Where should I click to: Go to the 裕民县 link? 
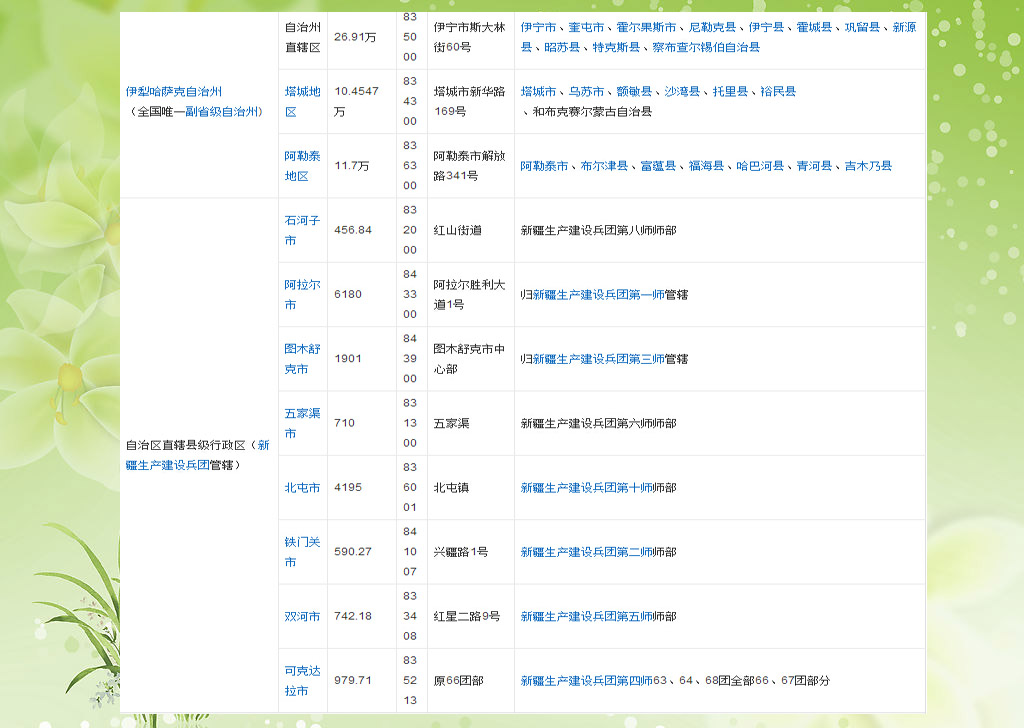click(x=778, y=91)
